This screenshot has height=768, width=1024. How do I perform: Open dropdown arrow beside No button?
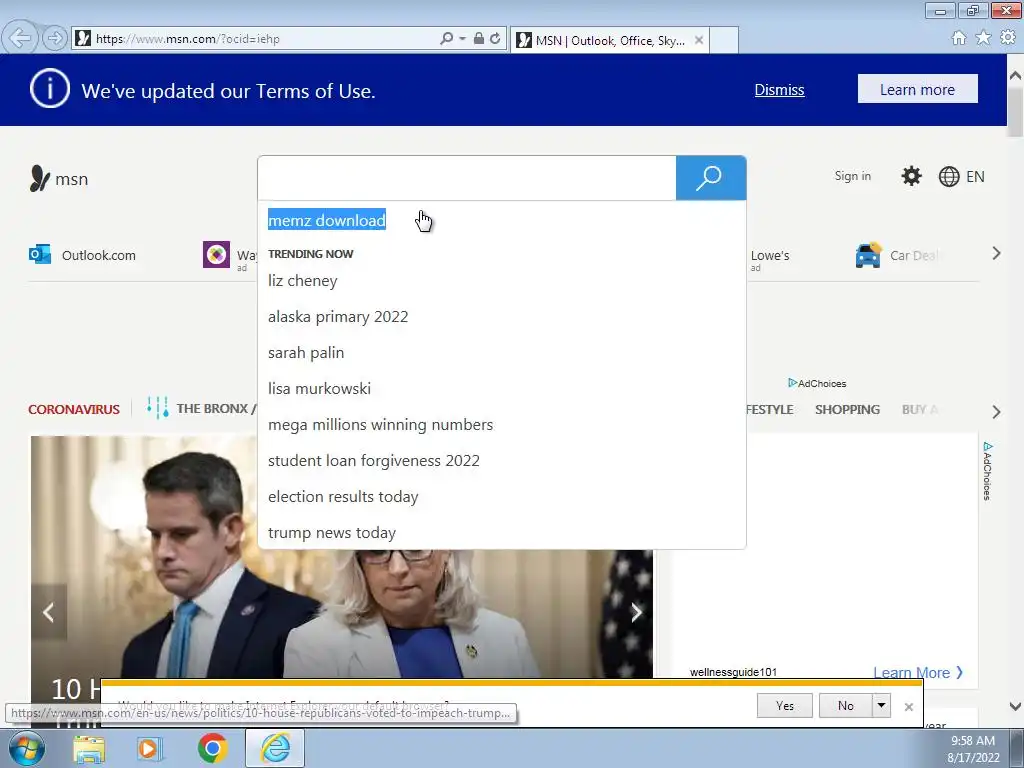pyautogui.click(x=882, y=705)
